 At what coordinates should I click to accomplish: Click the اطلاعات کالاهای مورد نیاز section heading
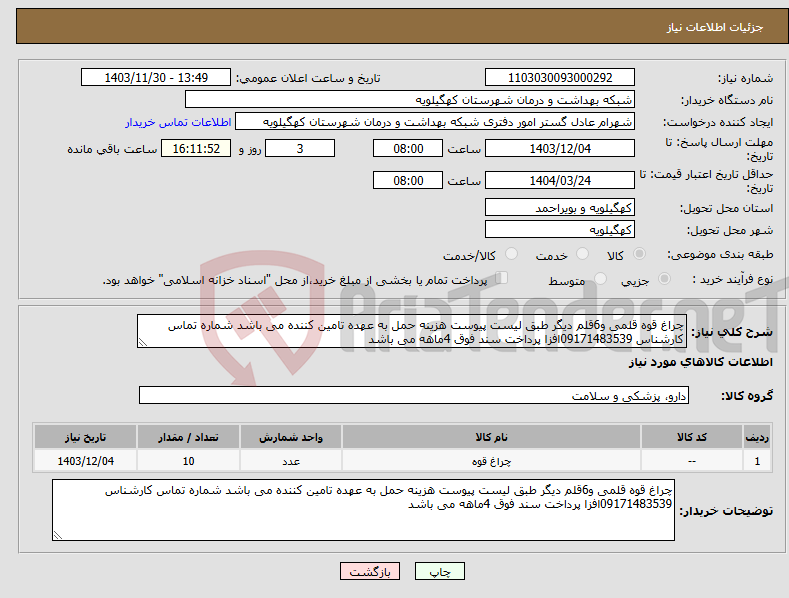click(700, 362)
